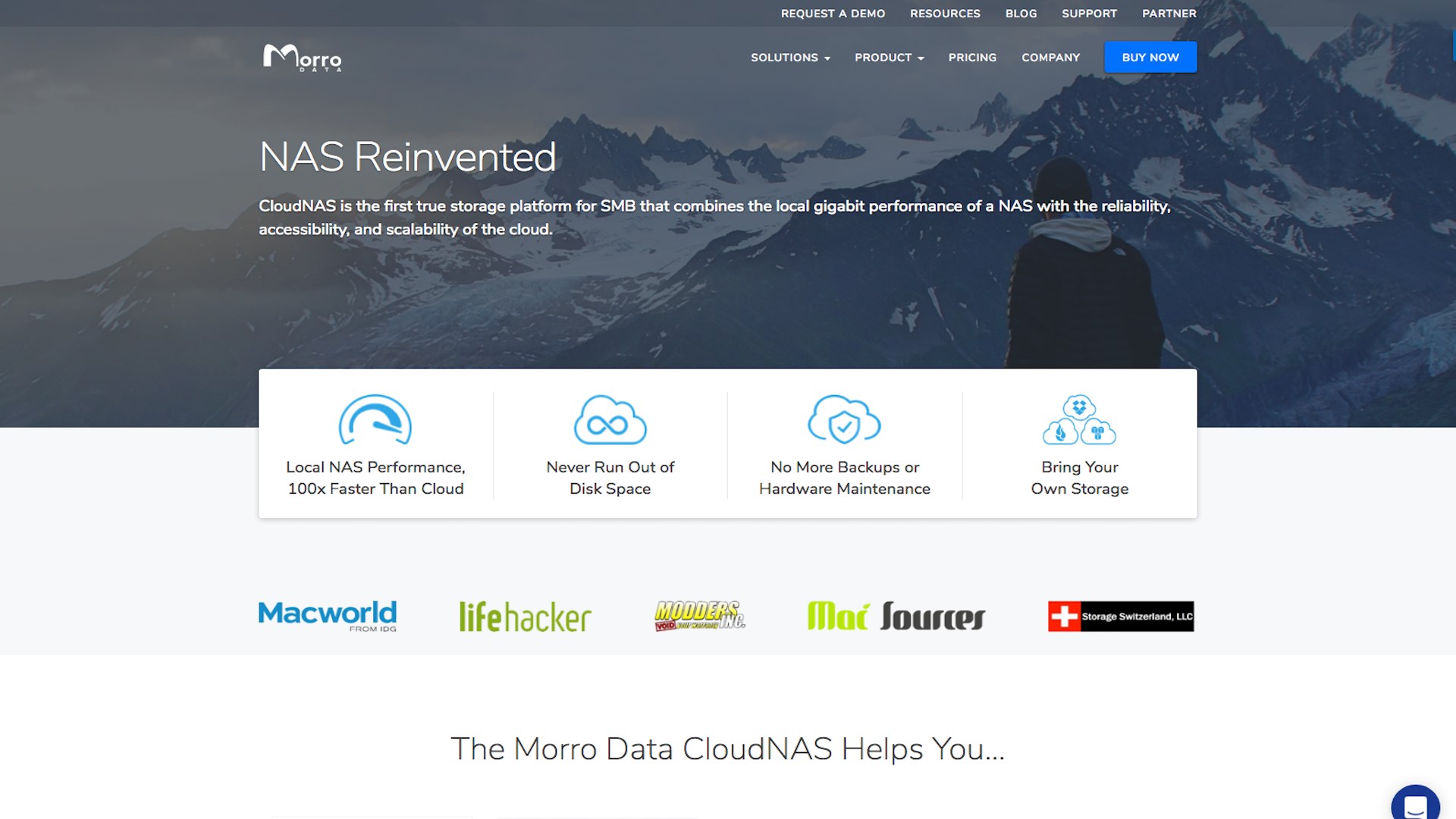Screen dimensions: 1456x819
Task: Click the Morro Data logo
Action: click(x=302, y=58)
